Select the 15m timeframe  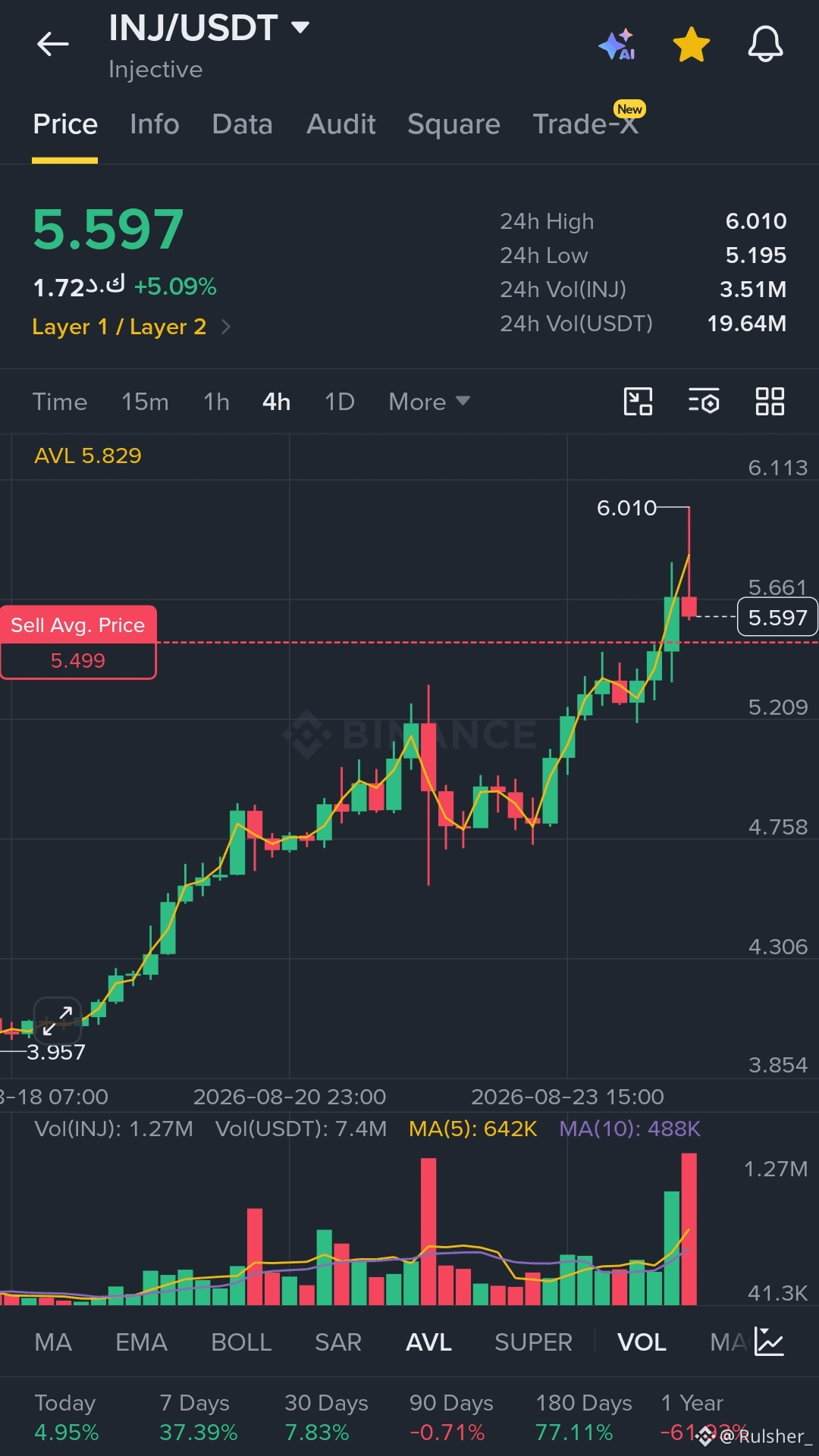(x=145, y=402)
